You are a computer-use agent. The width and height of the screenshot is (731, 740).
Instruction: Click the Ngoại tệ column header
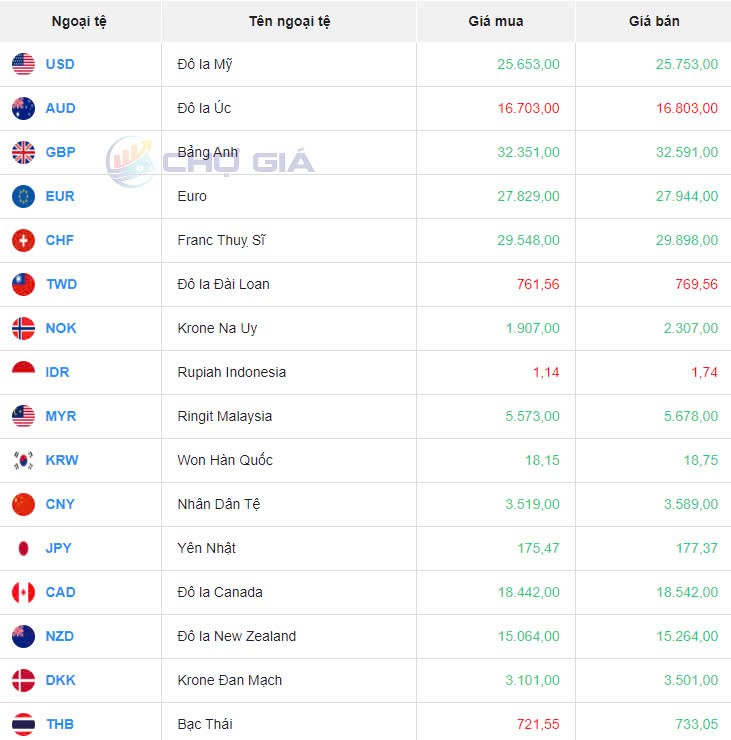pos(80,21)
